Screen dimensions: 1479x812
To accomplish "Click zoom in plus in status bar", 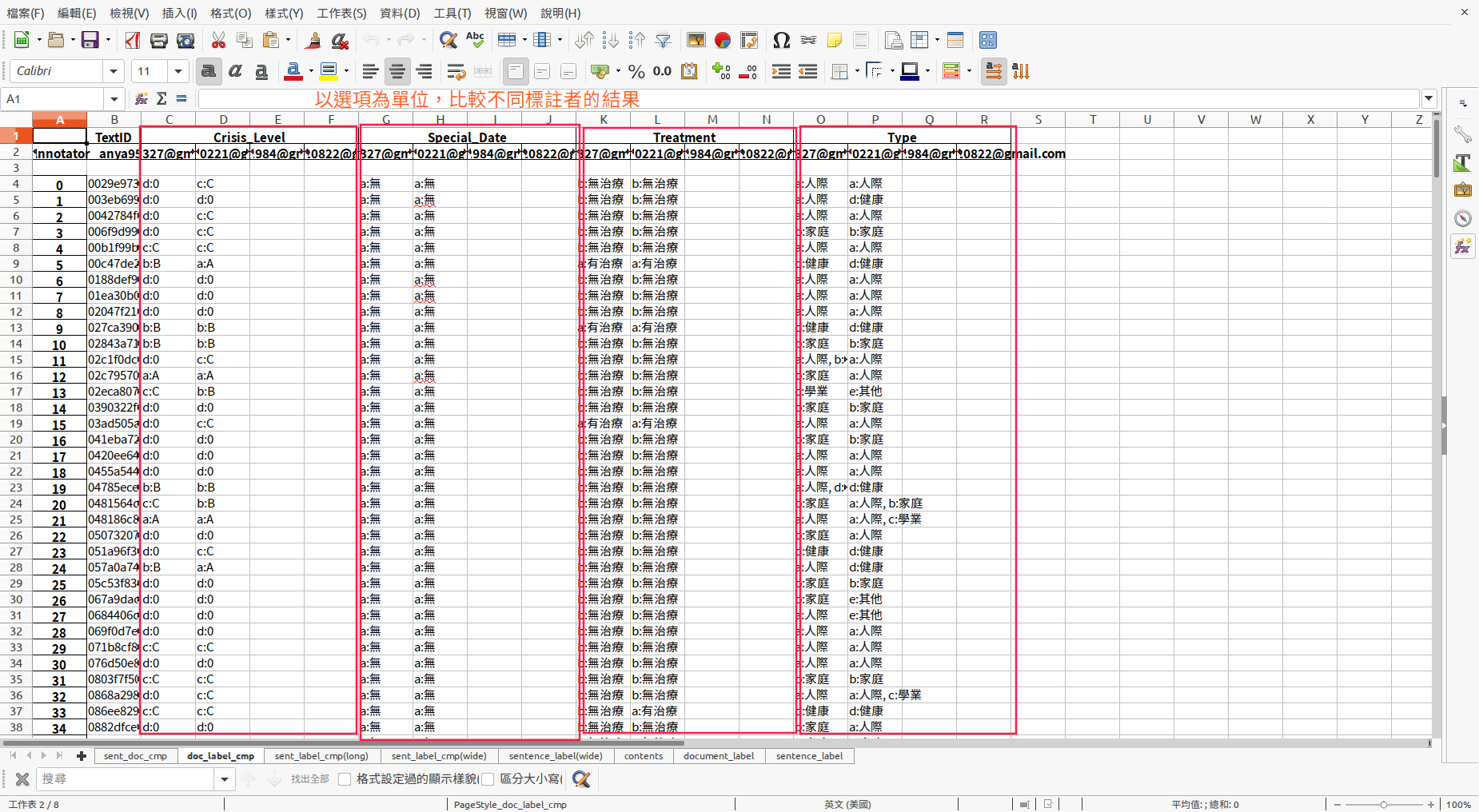I will [1431, 804].
